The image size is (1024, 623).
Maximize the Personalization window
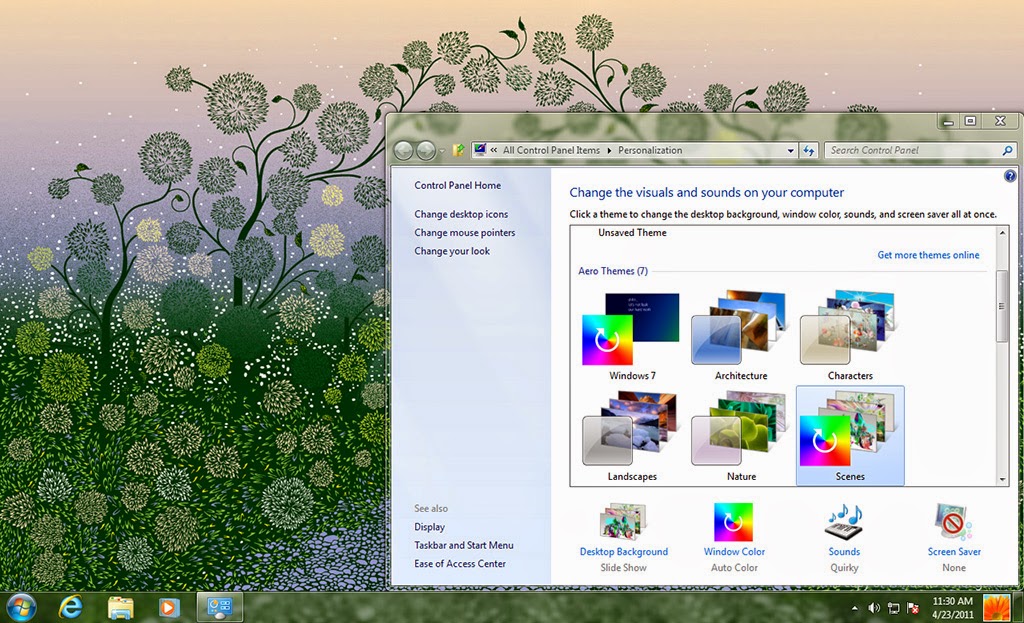(x=970, y=121)
